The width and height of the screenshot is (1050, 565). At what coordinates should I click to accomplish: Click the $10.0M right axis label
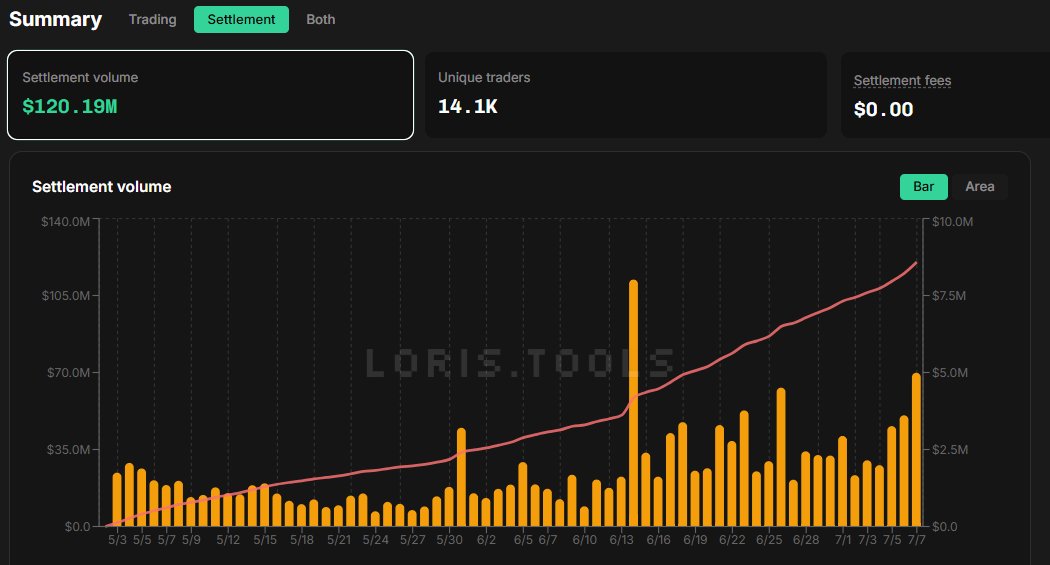[952, 222]
